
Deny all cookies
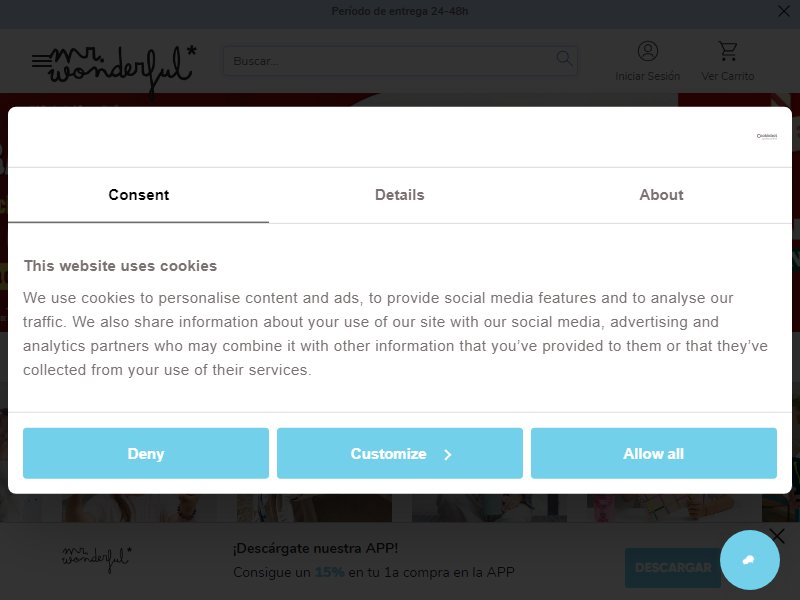146,453
